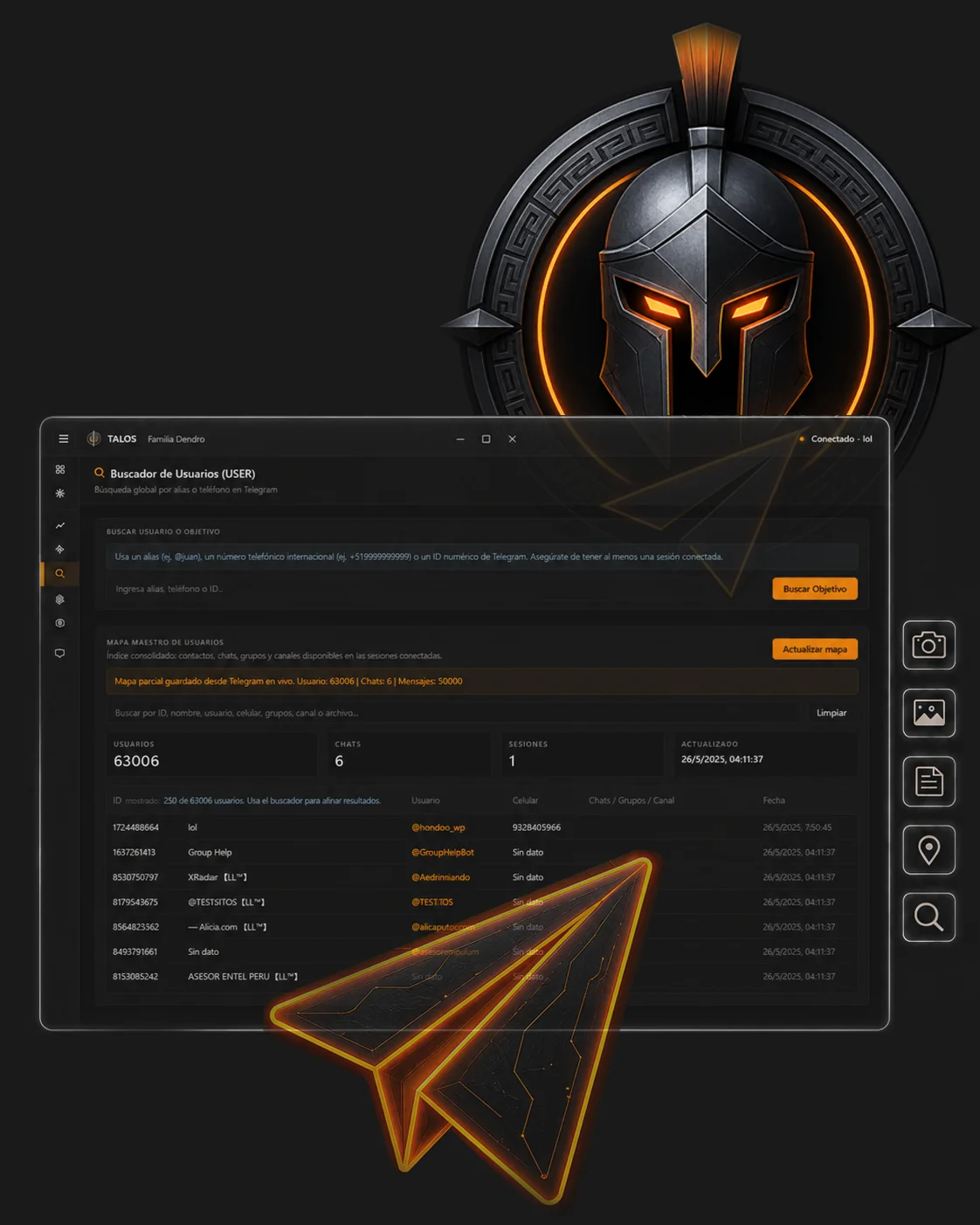Open the @GroupHelpBot username link
Viewport: 980px width, 1225px height.
click(x=442, y=852)
